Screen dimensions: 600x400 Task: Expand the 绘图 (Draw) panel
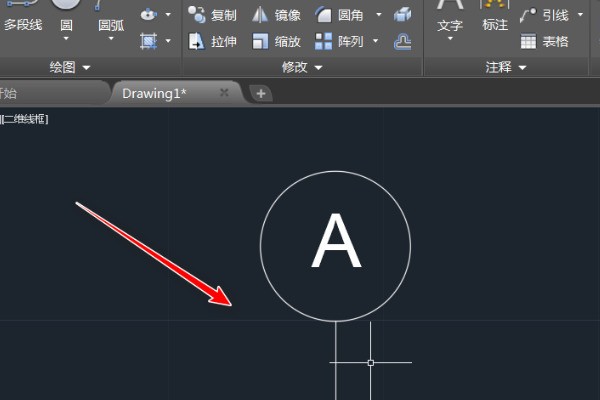pyautogui.click(x=70, y=67)
